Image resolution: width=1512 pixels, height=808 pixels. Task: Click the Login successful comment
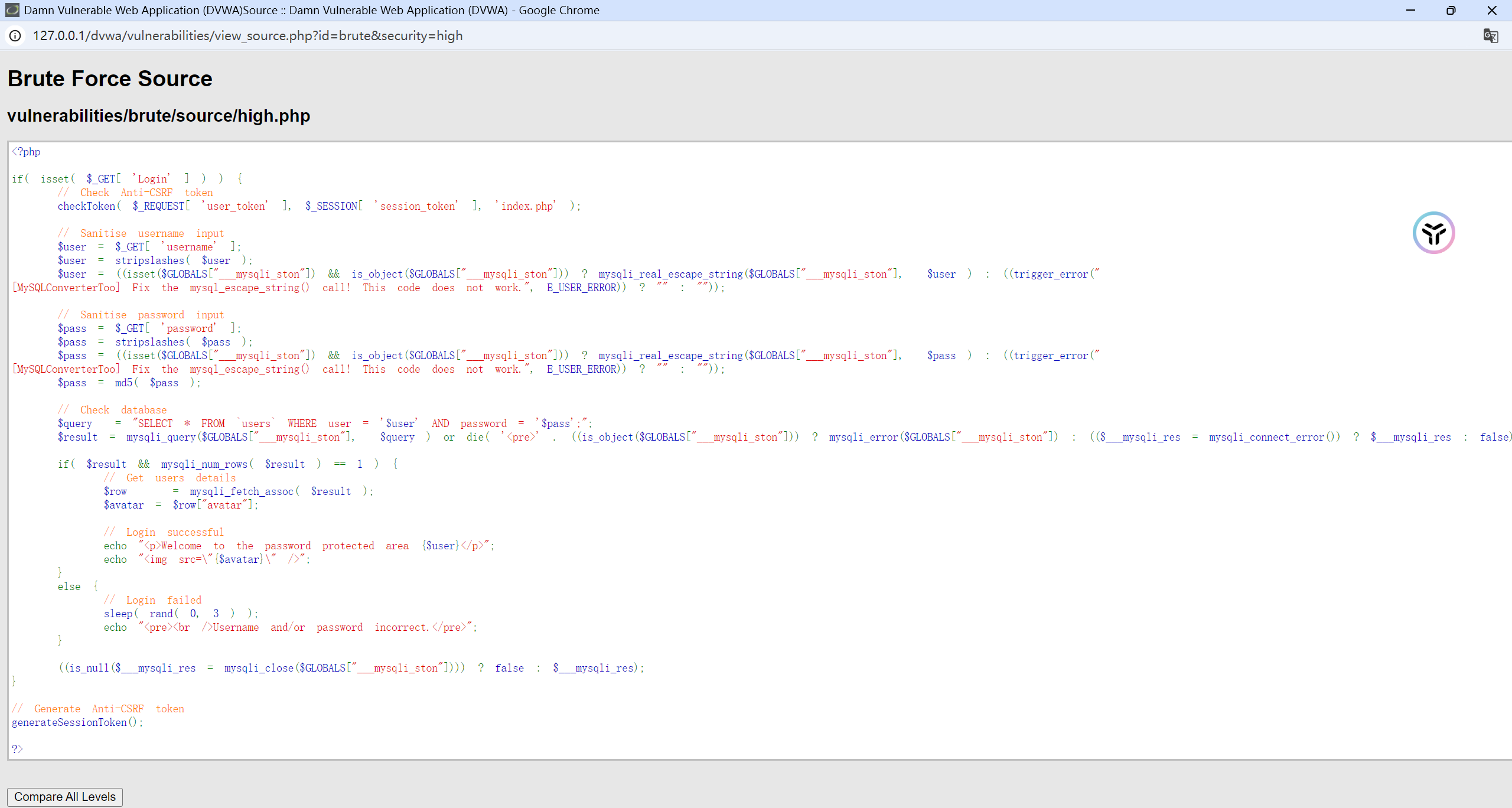tap(164, 532)
